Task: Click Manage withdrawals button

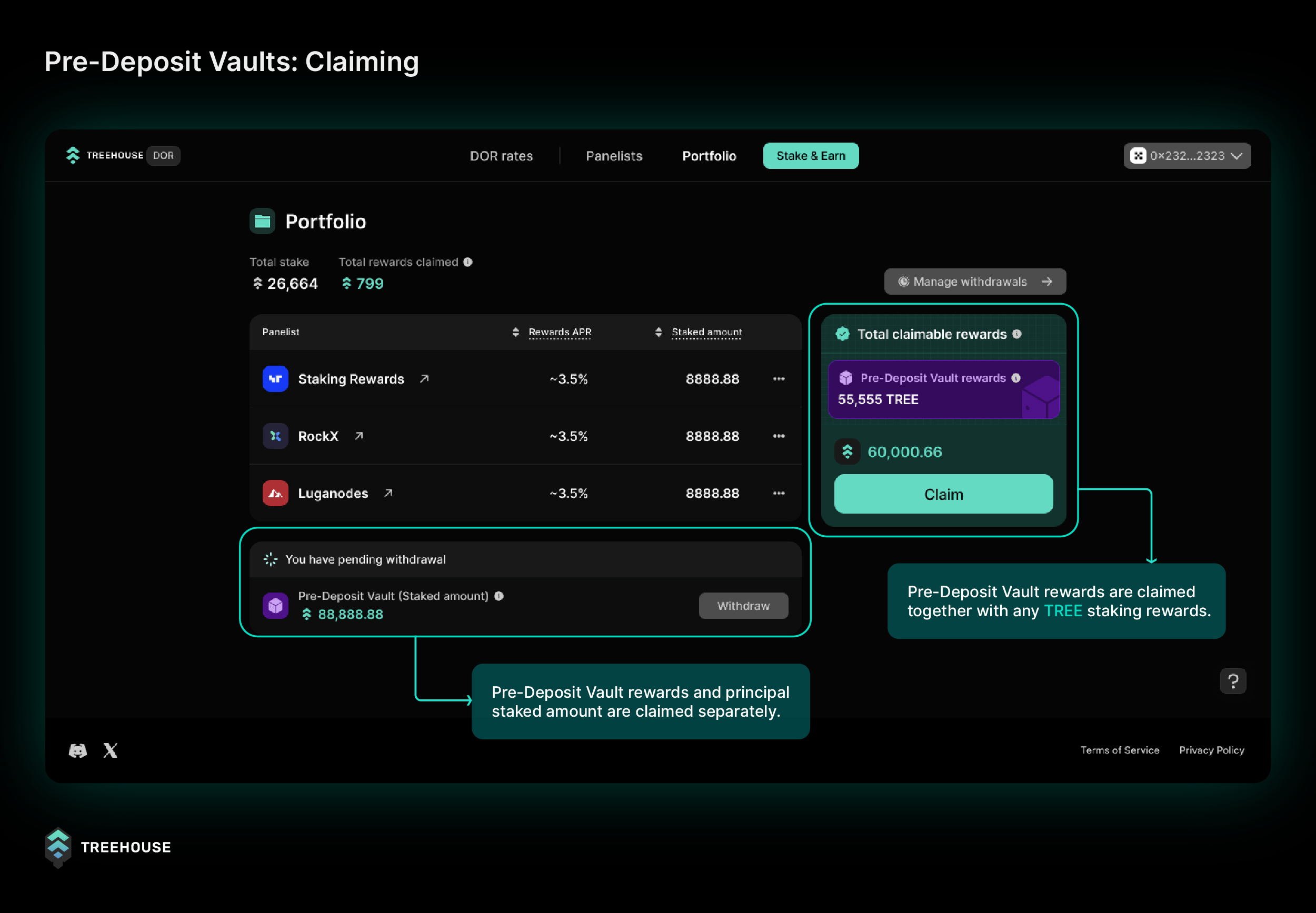Action: [974, 282]
